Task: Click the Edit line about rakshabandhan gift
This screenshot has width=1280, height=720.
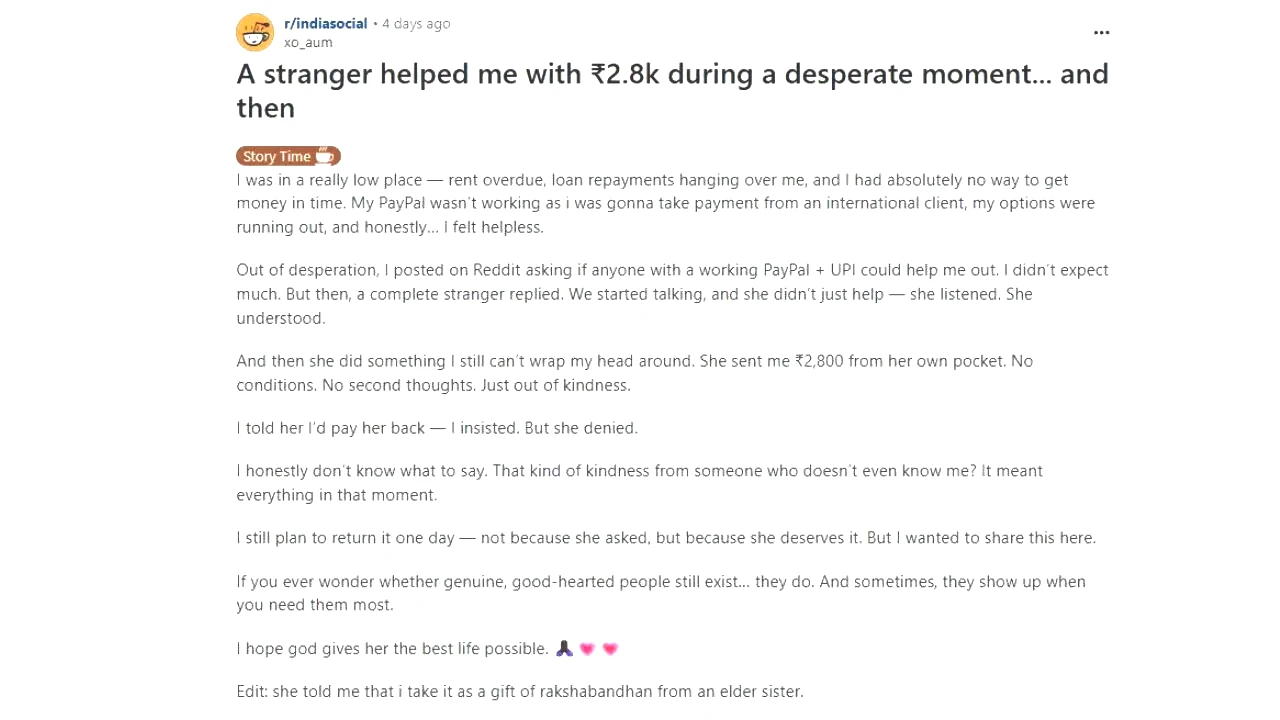Action: [520, 691]
